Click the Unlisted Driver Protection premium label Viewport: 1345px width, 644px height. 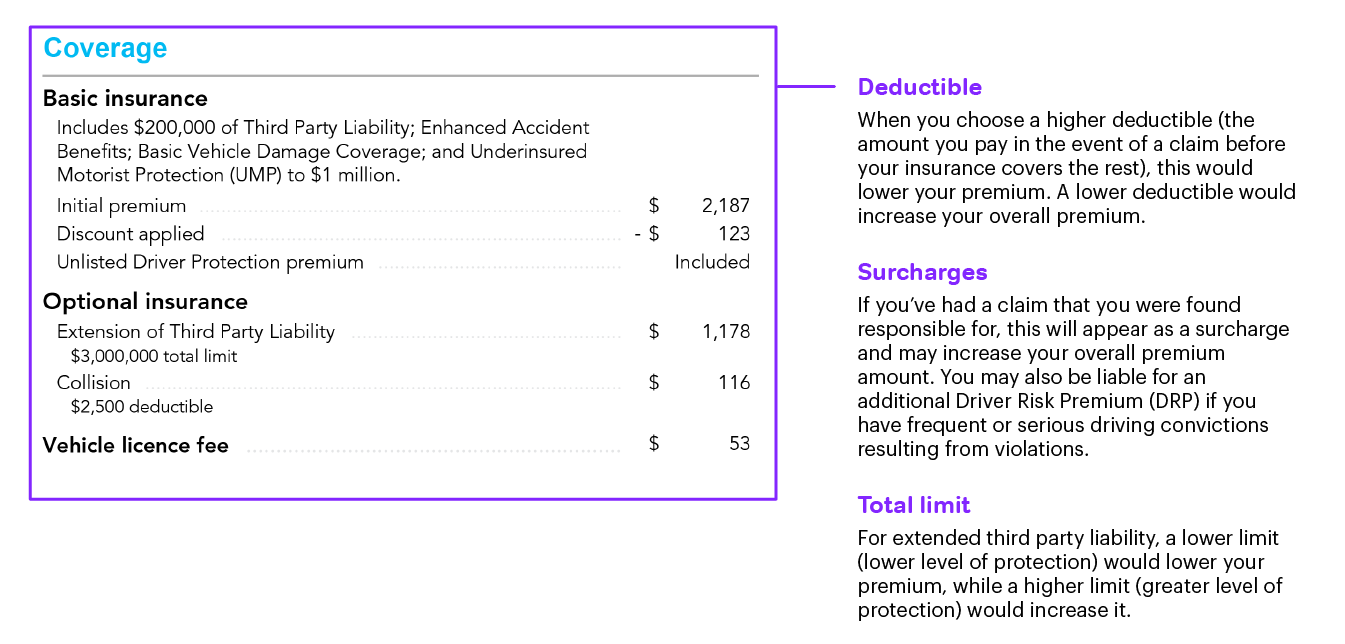click(210, 262)
